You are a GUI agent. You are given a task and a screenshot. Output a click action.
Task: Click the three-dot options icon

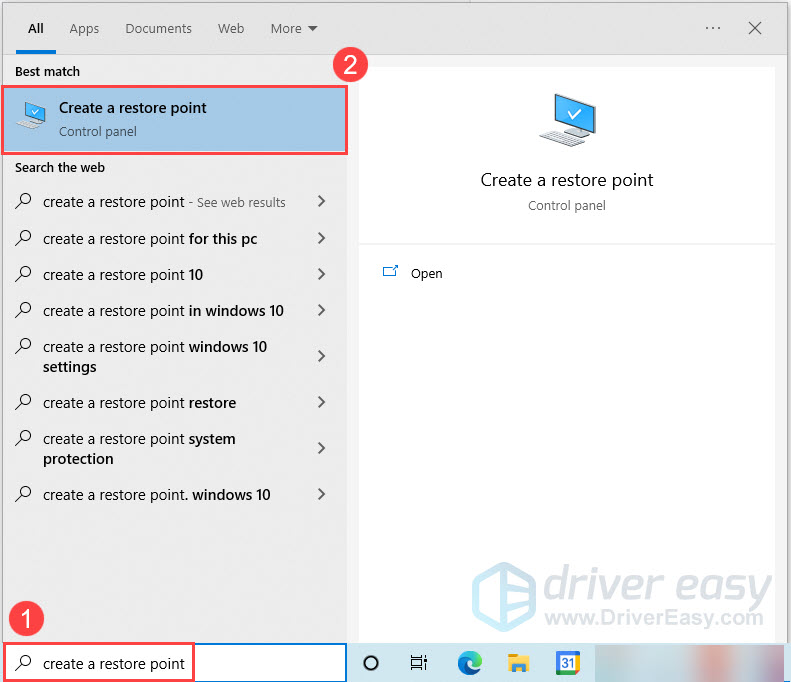(x=713, y=28)
